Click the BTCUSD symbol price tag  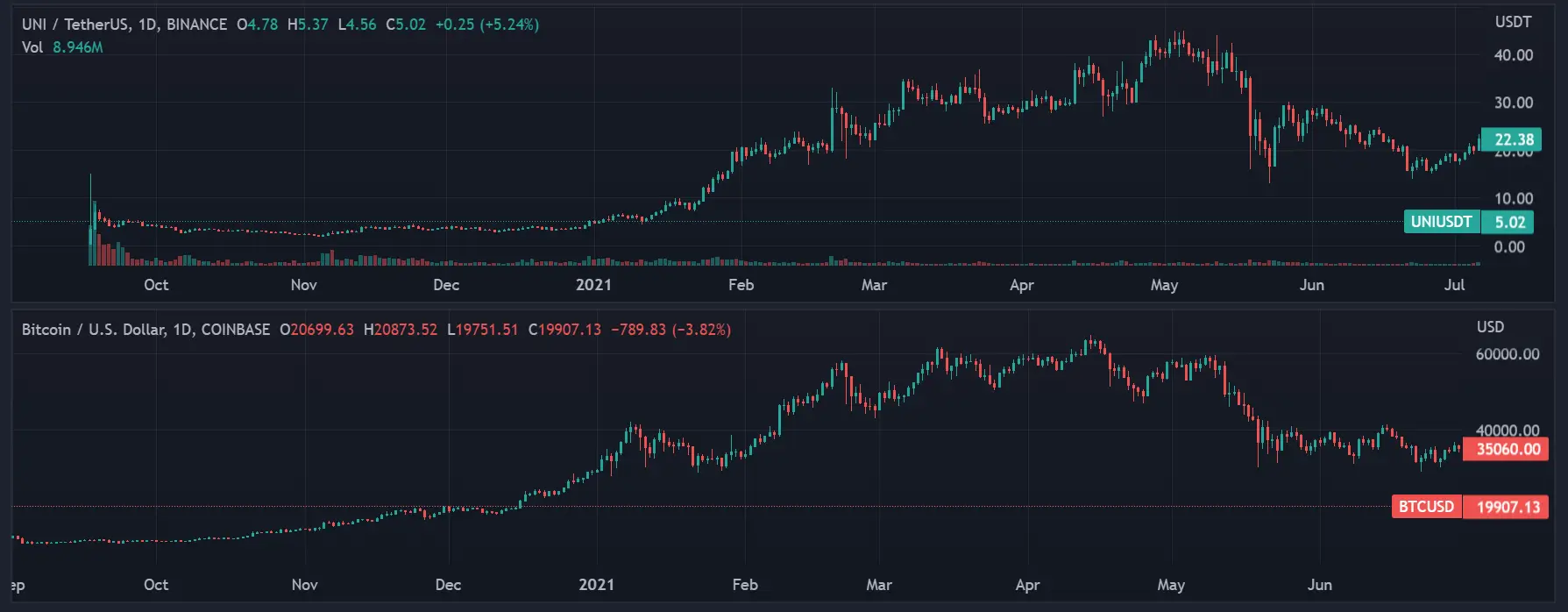[x=1426, y=507]
